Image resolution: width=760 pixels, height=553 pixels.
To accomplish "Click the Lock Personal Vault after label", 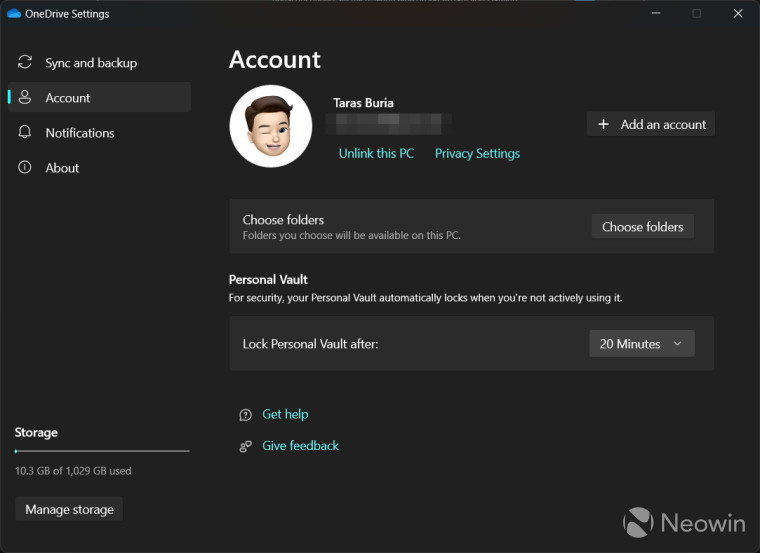I will pos(310,344).
